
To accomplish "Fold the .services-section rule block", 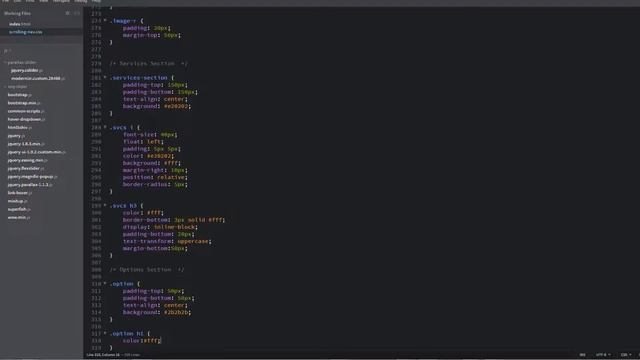I will [x=105, y=77].
